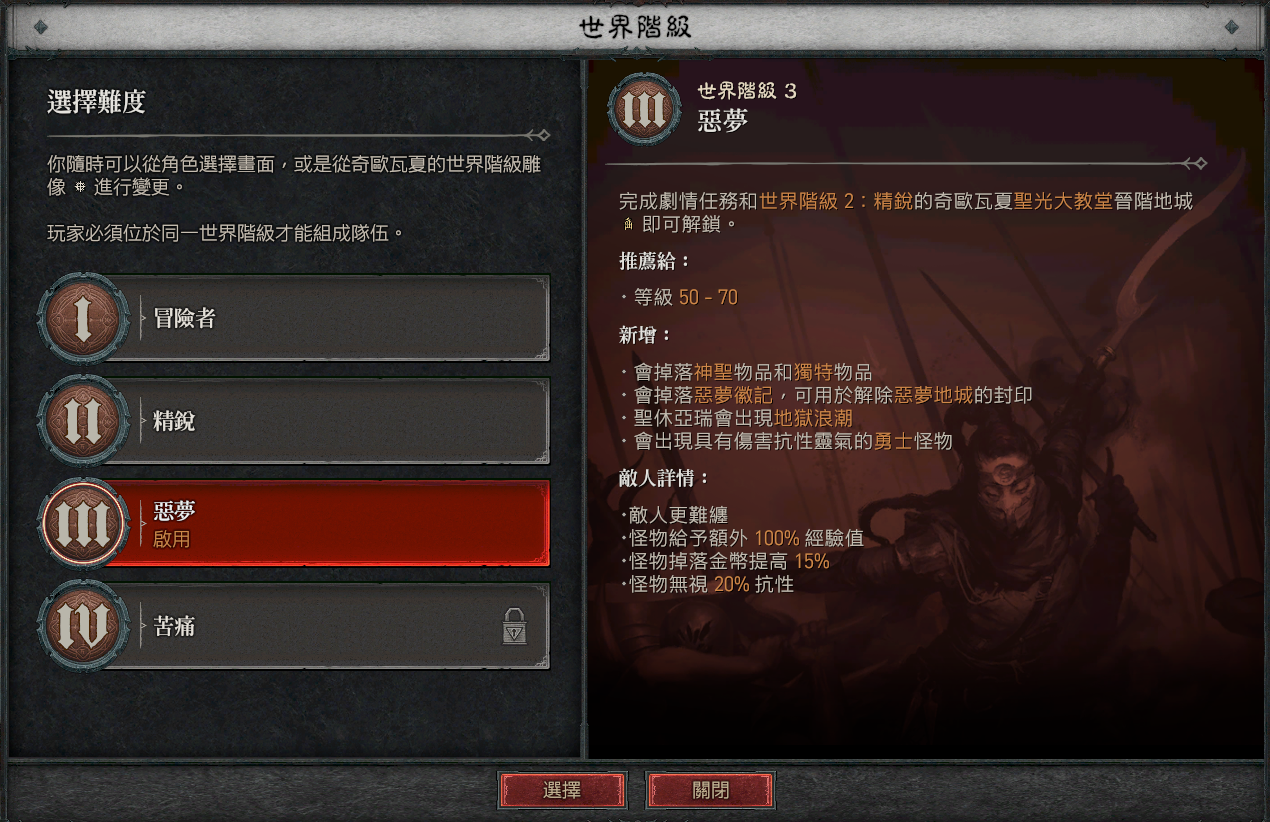Select the locked 苦痛 difficulty option
The image size is (1270, 822).
[x=326, y=627]
